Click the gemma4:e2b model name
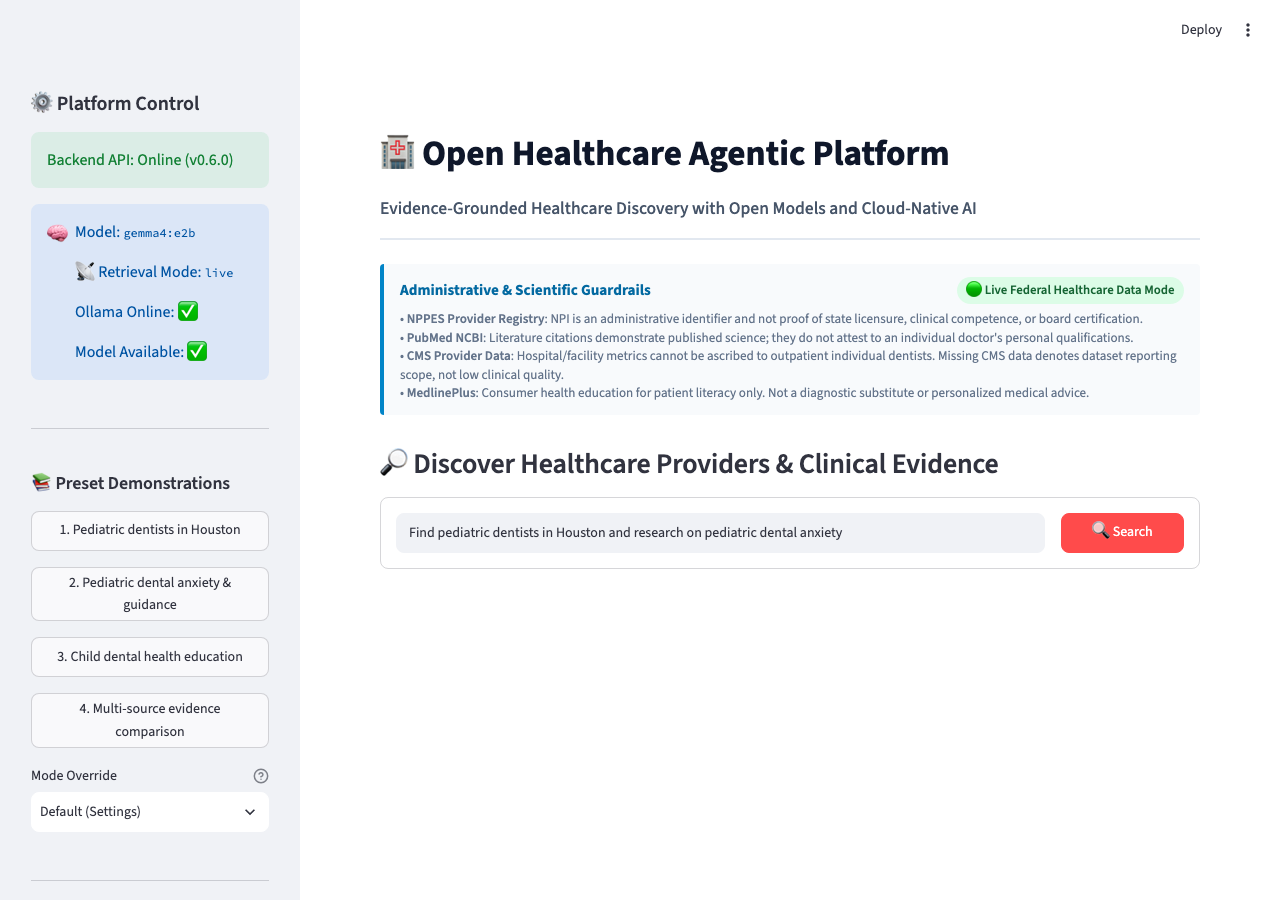The width and height of the screenshot is (1280, 900). pos(159,233)
